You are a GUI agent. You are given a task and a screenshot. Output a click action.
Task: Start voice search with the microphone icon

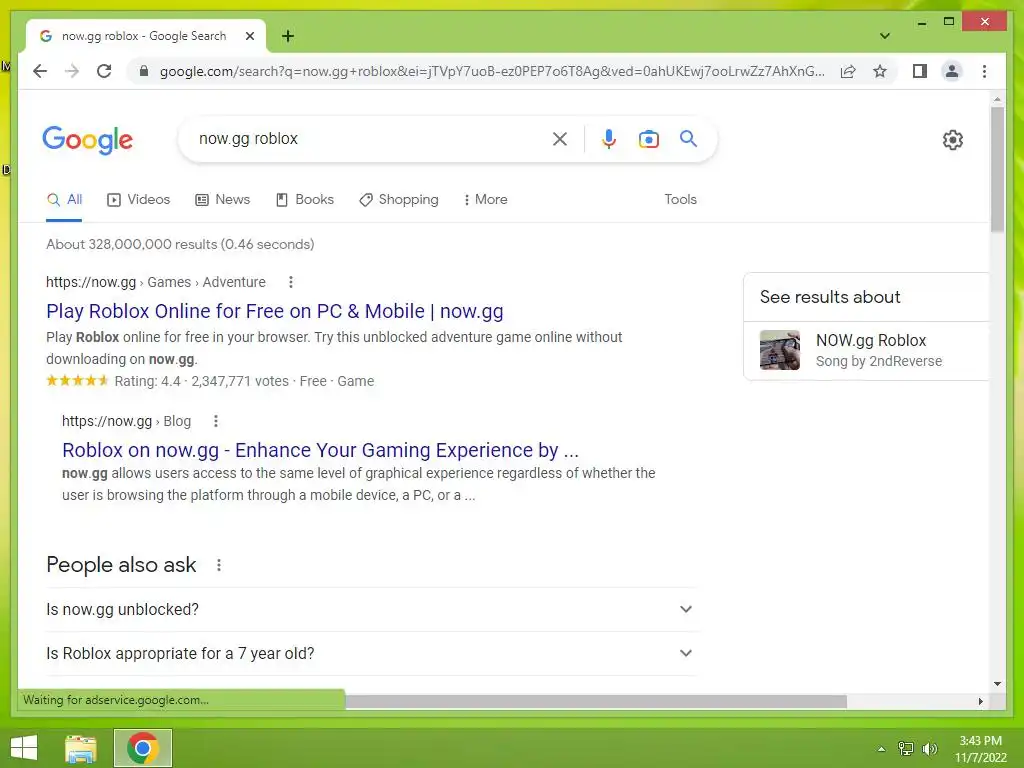[609, 138]
